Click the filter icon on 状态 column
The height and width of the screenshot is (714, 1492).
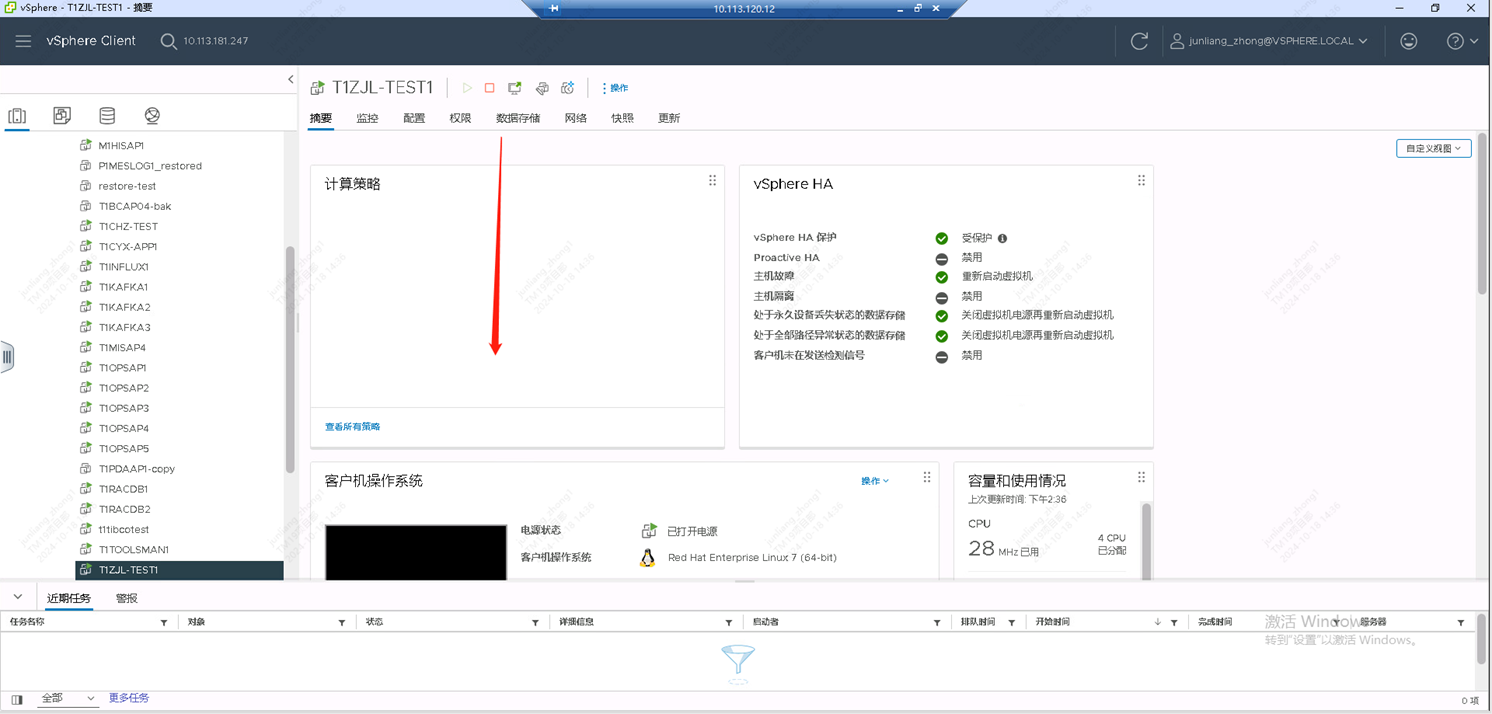[535, 623]
